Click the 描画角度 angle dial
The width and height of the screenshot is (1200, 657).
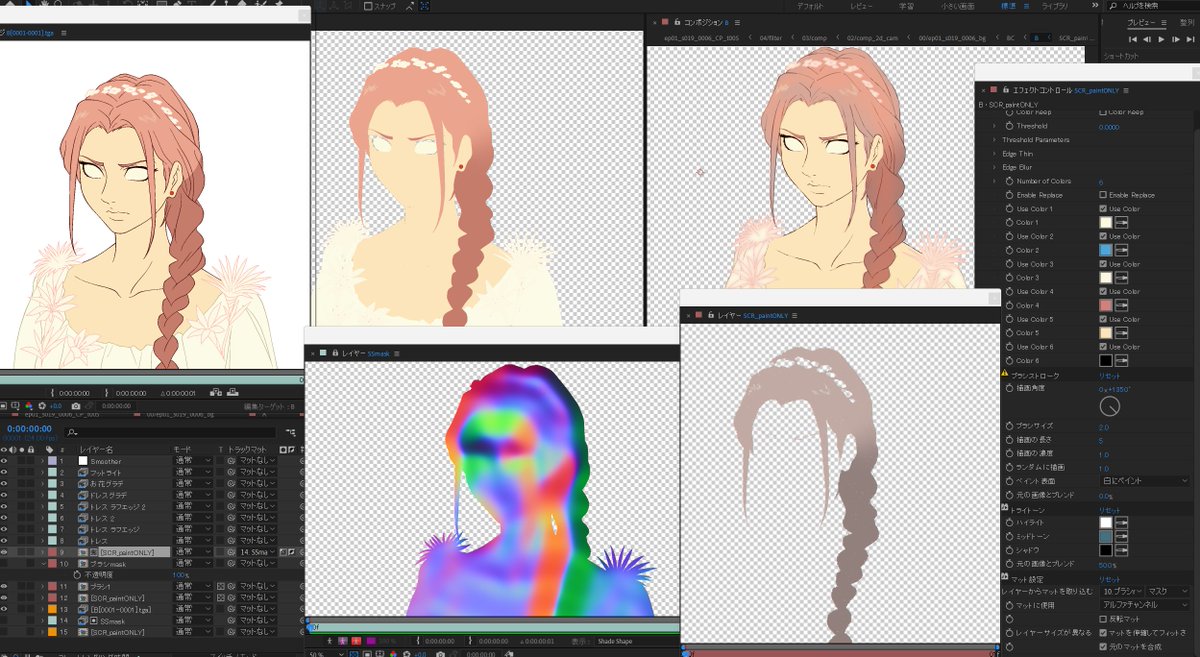pos(1110,407)
